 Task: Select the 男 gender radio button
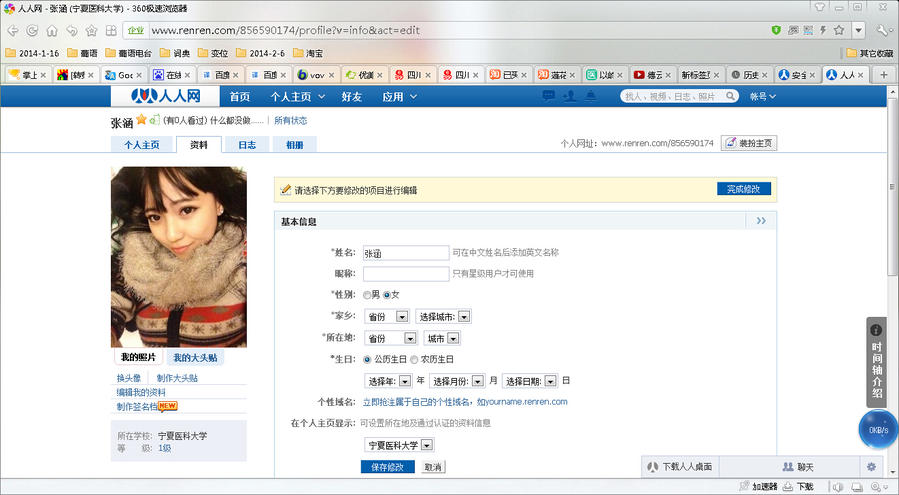tap(367, 295)
